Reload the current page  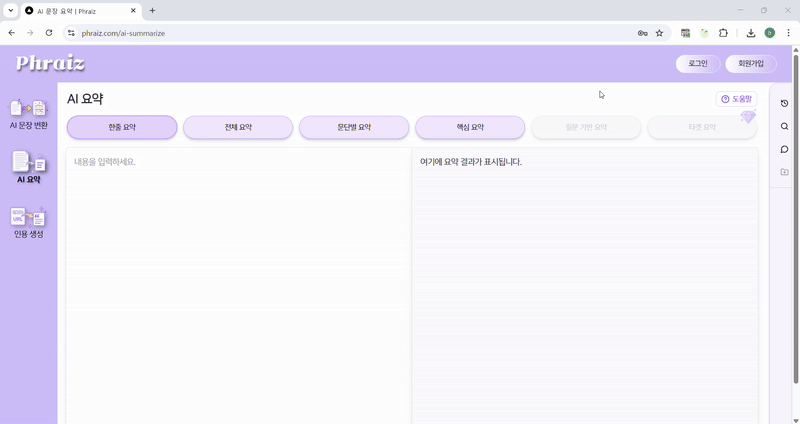point(49,33)
